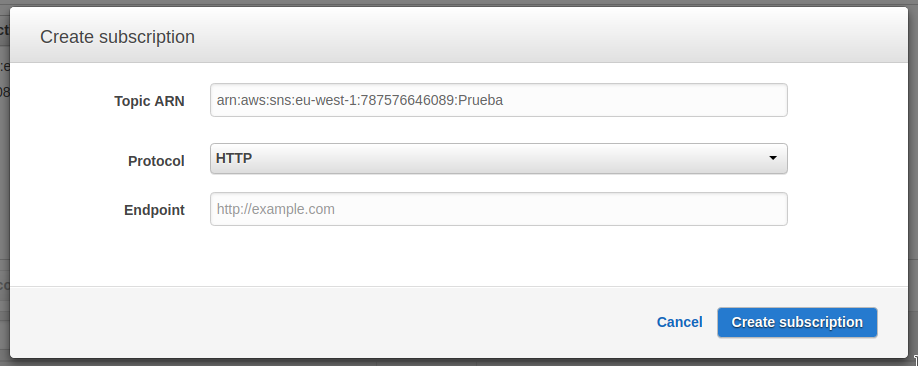The height and width of the screenshot is (366, 918).
Task: Click the Protocol field label
Action: coord(156,161)
